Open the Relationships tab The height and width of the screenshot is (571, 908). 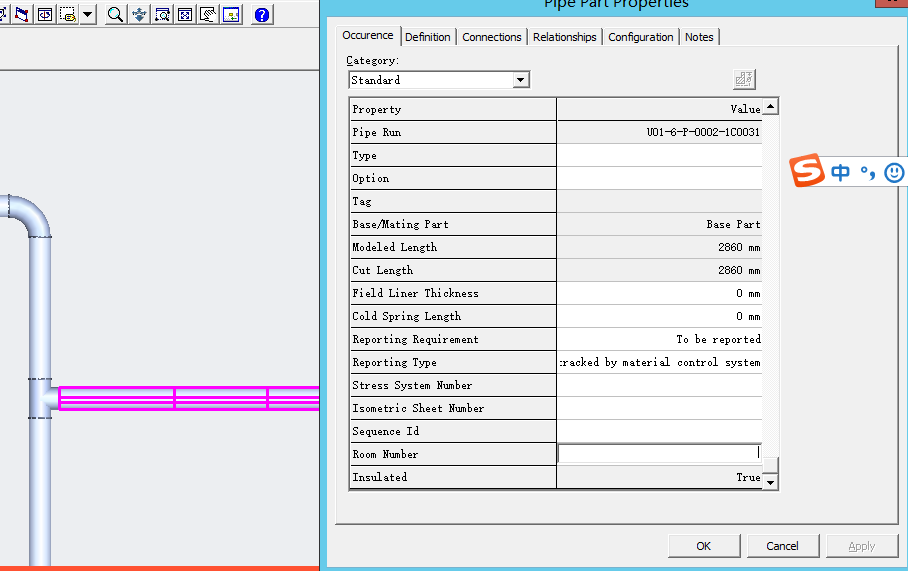tap(565, 37)
